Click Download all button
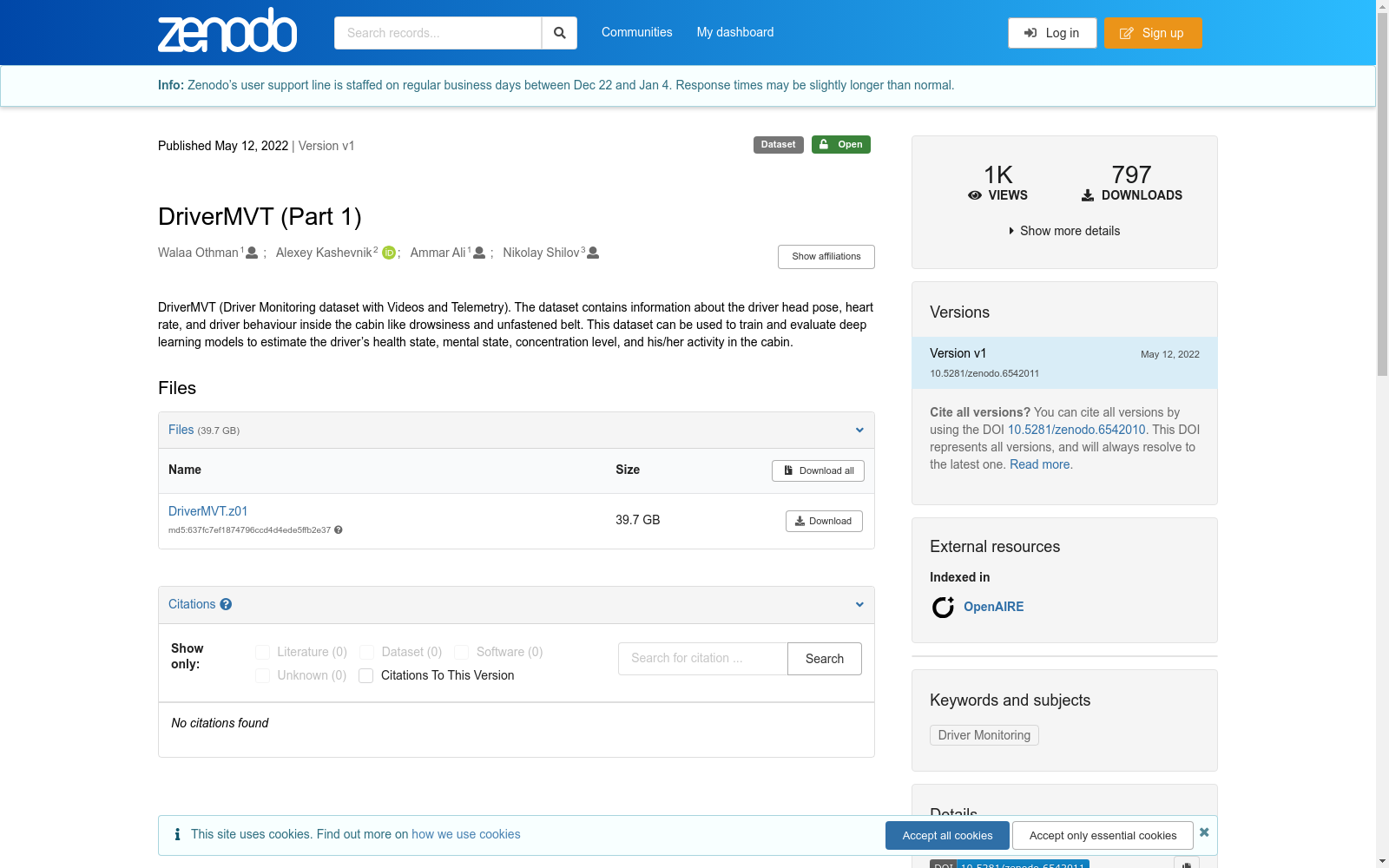Screen dimensions: 1389x868 point(818,470)
